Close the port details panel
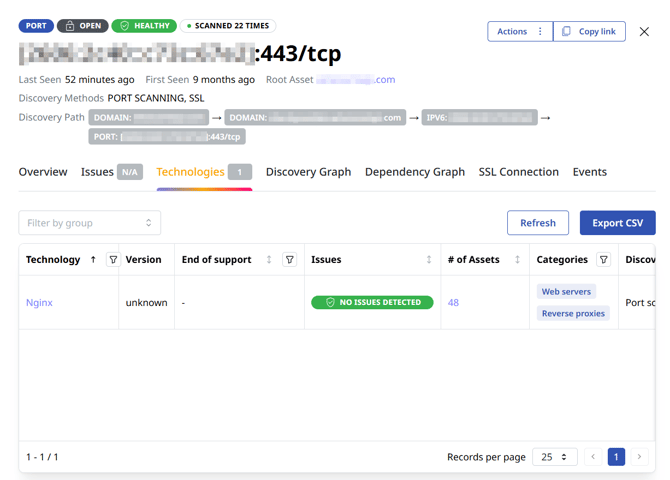 coord(644,32)
